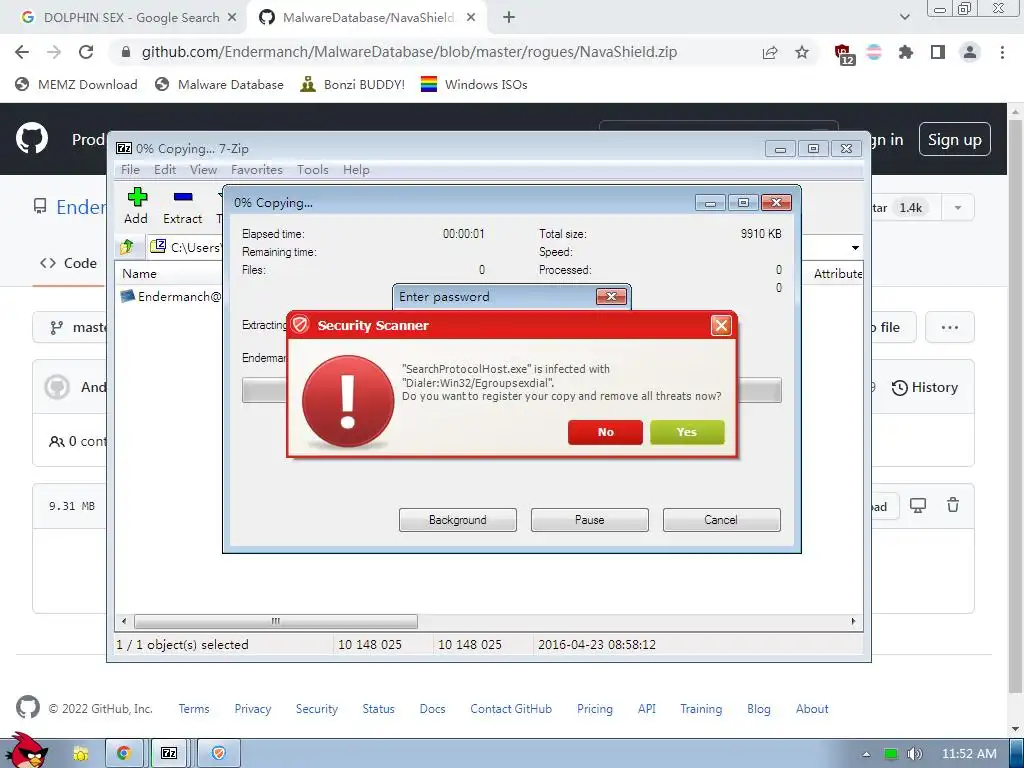Close the Security Scanner popup
Viewport: 1024px width, 768px height.
(721, 325)
